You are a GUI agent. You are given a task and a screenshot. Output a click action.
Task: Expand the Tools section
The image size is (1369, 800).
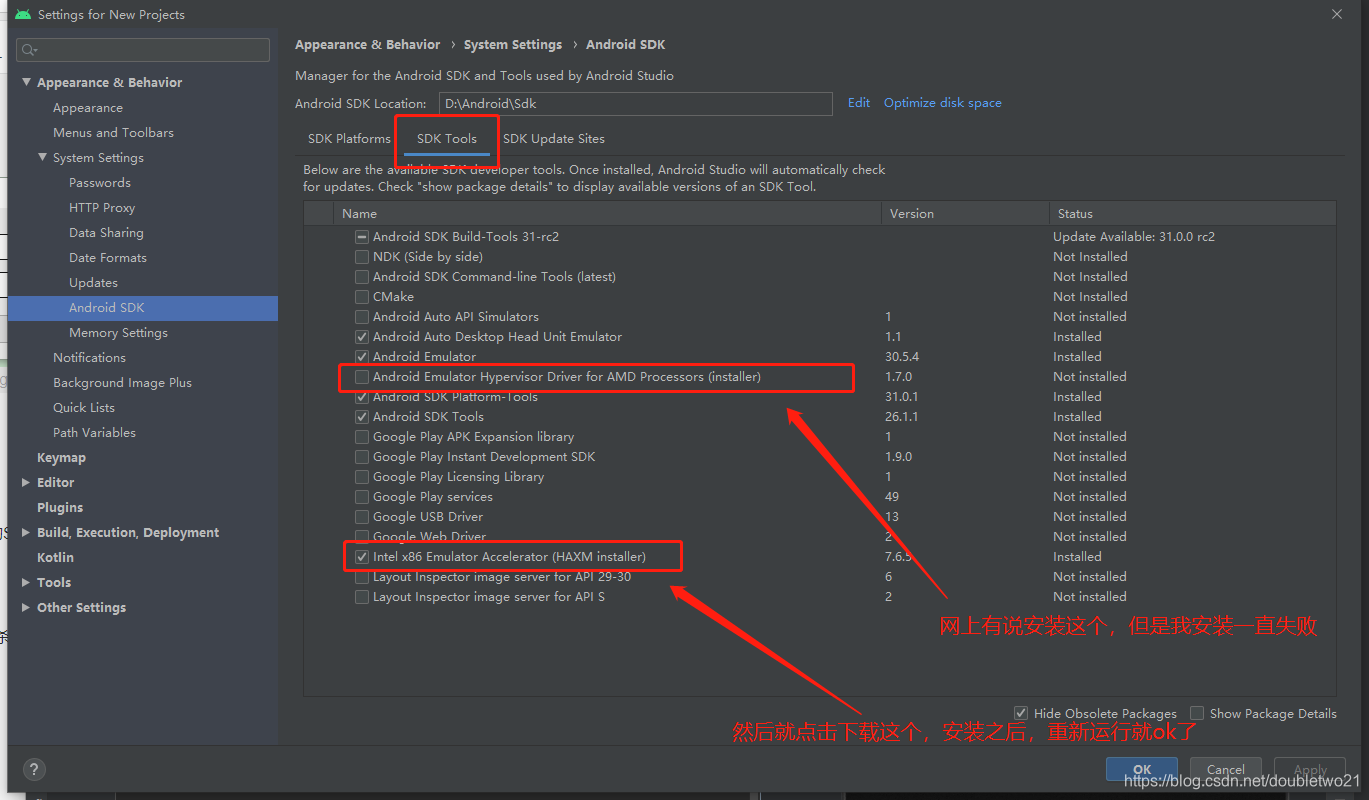coord(27,583)
